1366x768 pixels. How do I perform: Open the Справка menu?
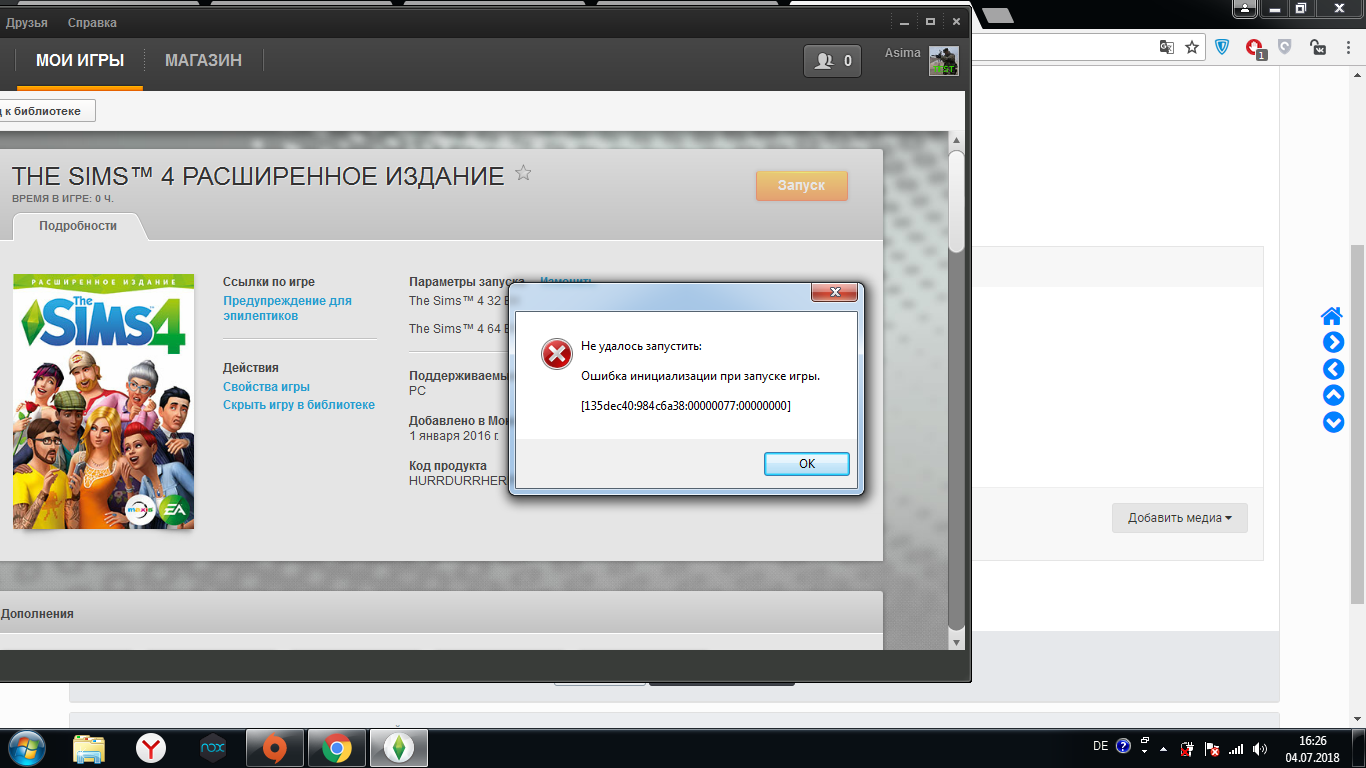(92, 22)
